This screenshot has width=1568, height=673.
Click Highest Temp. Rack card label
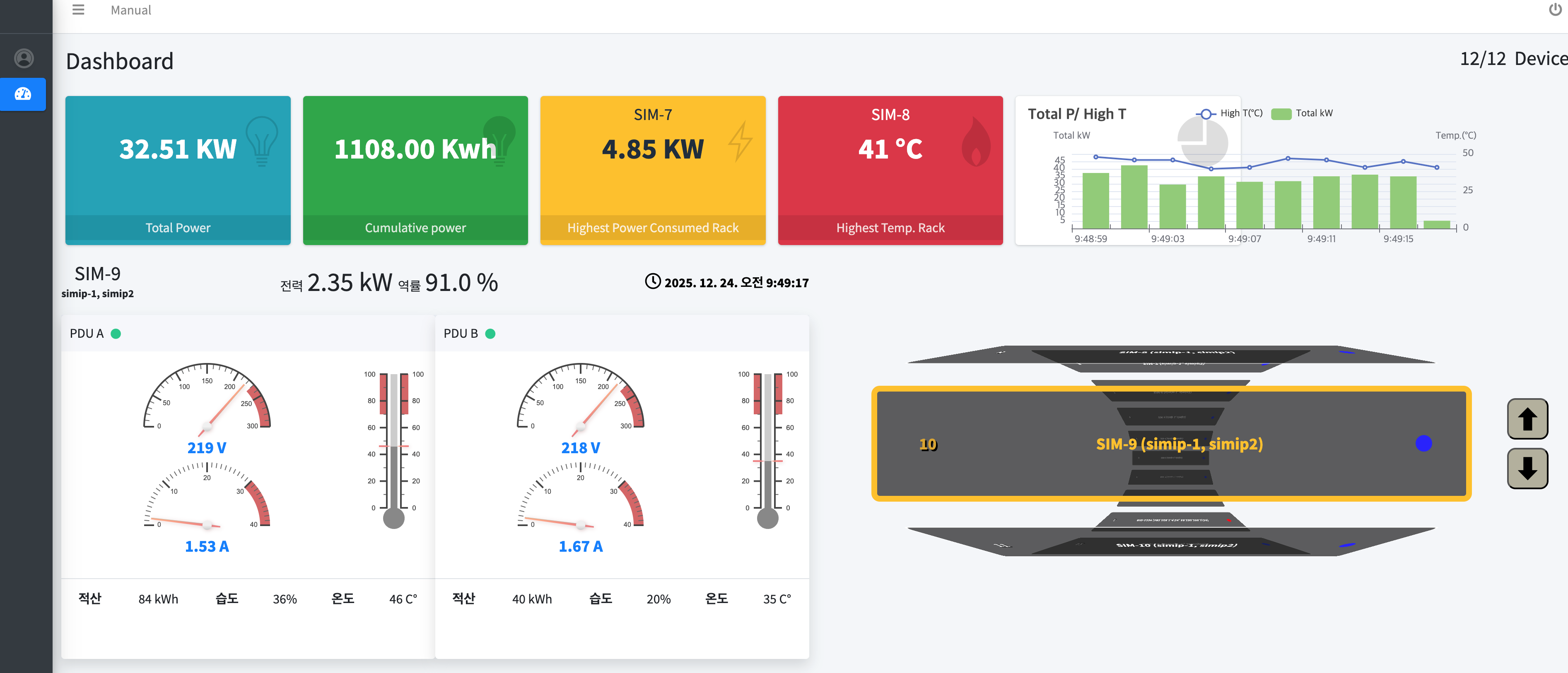click(x=890, y=228)
